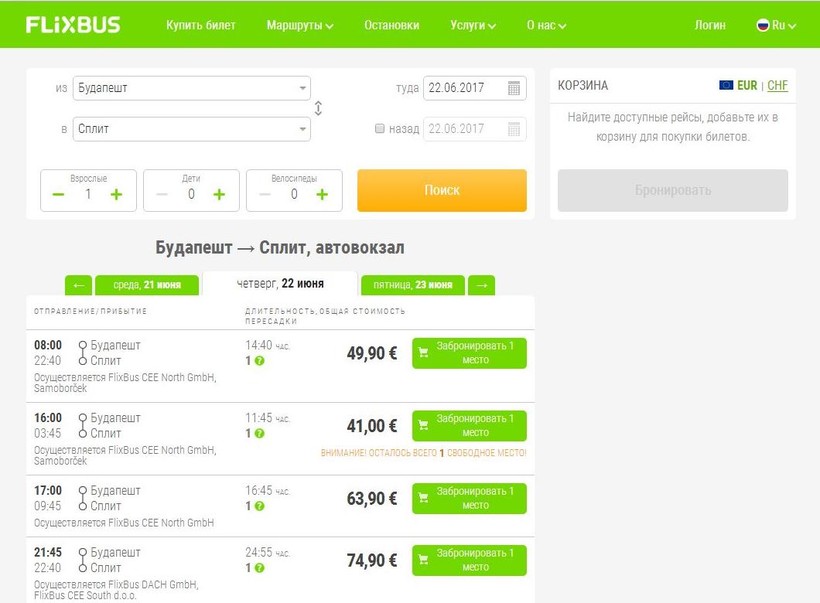Add a child with plus icon
The height and width of the screenshot is (603, 820).
coord(219,195)
